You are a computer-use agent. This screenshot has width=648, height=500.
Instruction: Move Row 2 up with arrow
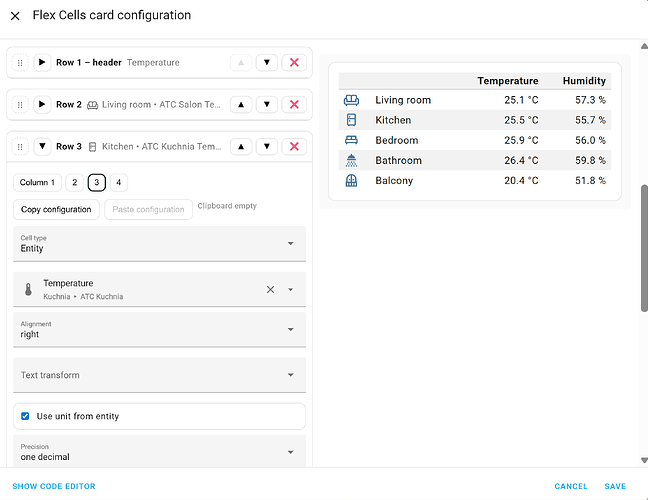point(241,105)
